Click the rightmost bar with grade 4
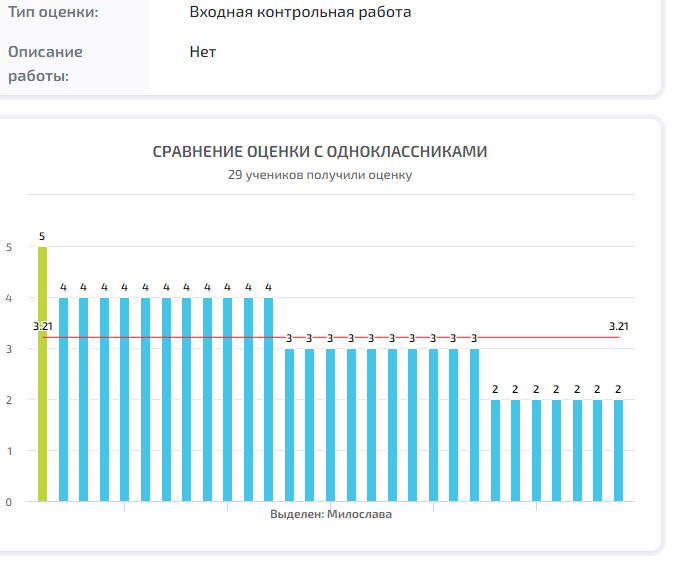Viewport: 678px width, 568px height. point(268,400)
